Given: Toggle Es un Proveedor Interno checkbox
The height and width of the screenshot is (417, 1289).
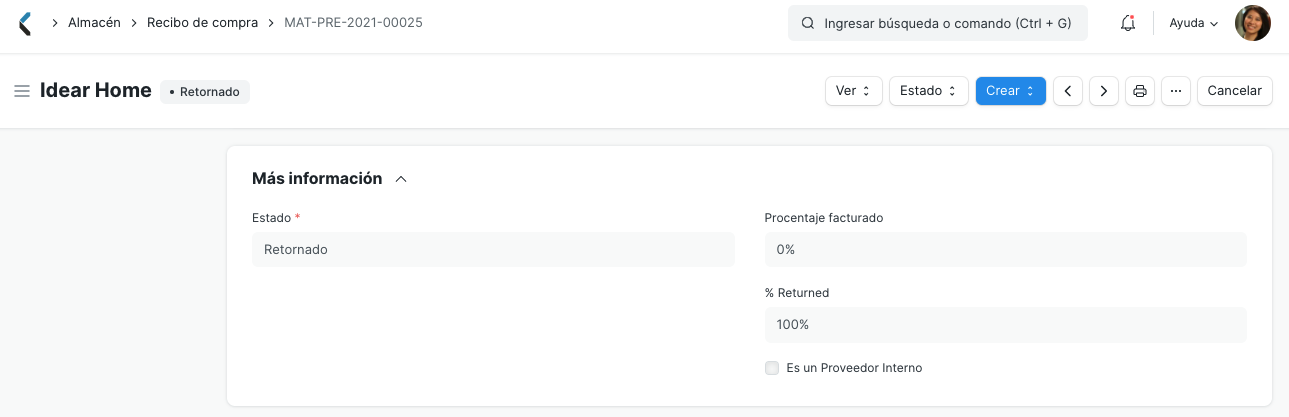Looking at the screenshot, I should pyautogui.click(x=772, y=368).
